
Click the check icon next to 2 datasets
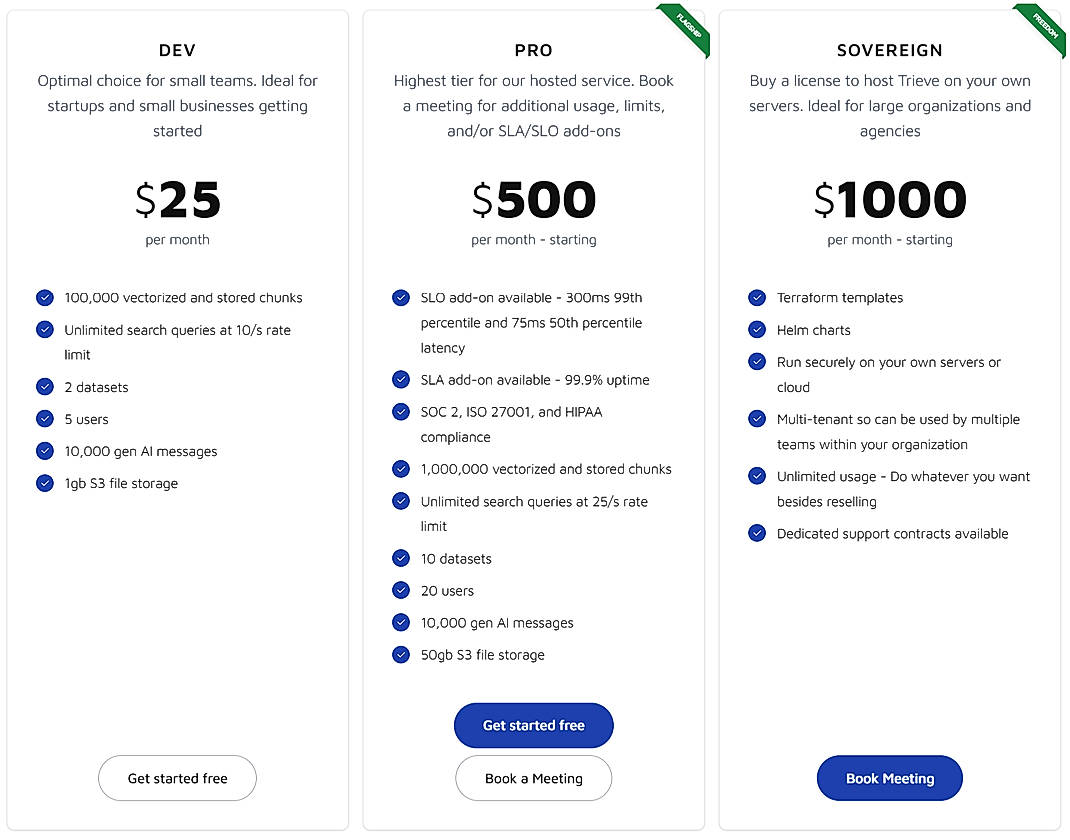point(44,387)
